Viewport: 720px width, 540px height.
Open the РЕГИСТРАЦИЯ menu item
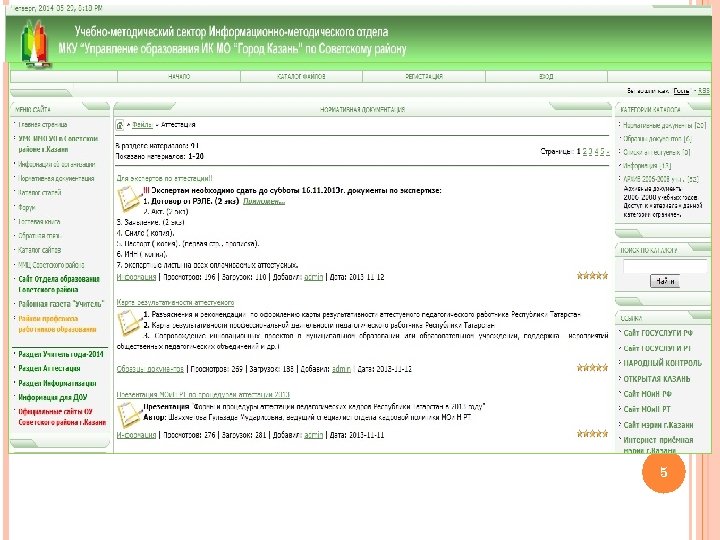[x=424, y=77]
